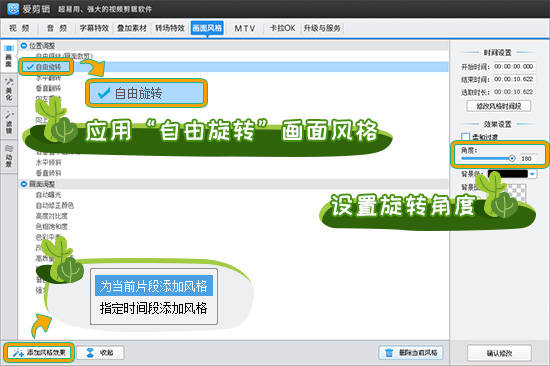Viewport: 550px width, 366px height.
Task: Collapse the 位置调整 group
Action: click(x=24, y=45)
